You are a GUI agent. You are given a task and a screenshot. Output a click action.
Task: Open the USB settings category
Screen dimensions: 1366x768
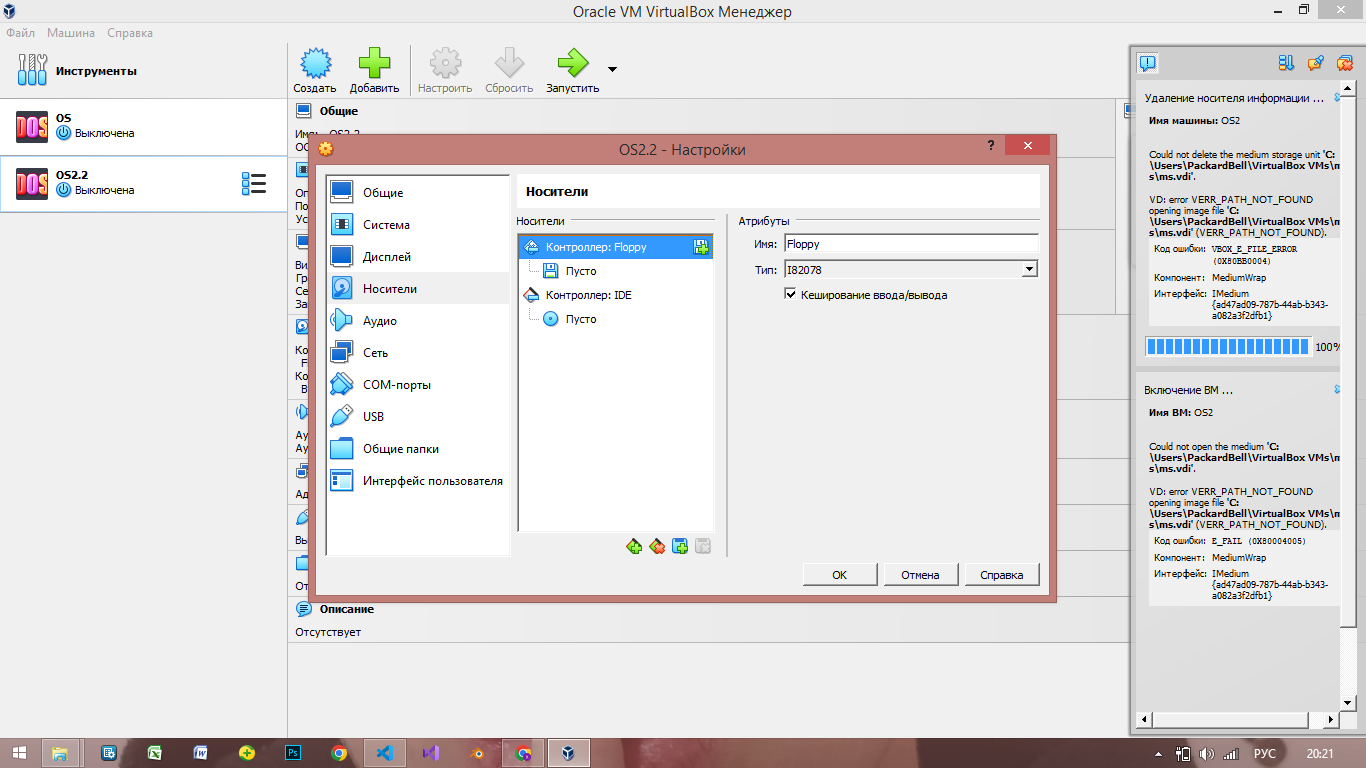373,417
